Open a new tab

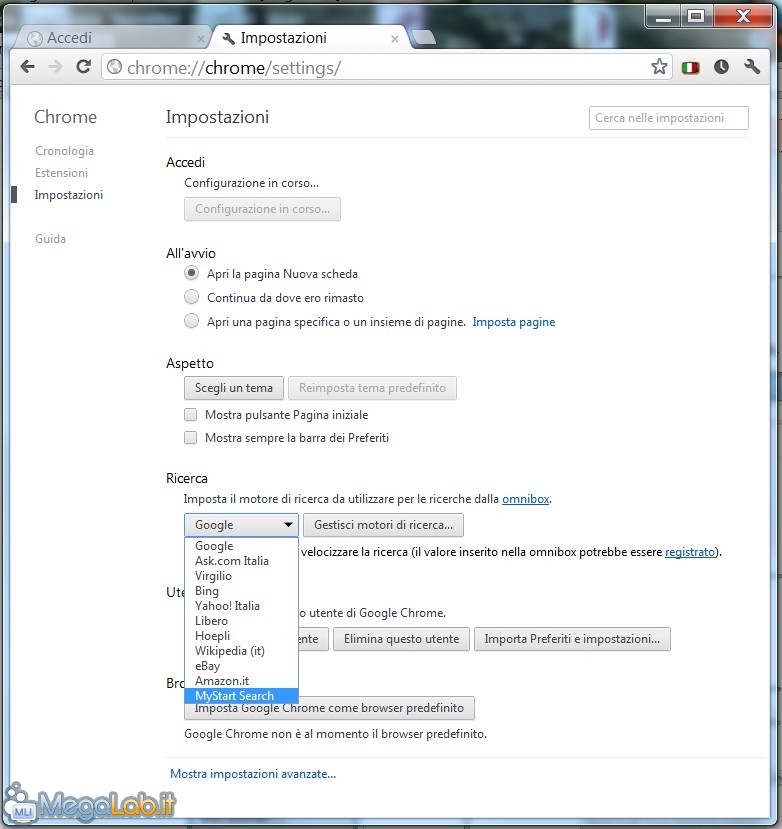[x=423, y=38]
